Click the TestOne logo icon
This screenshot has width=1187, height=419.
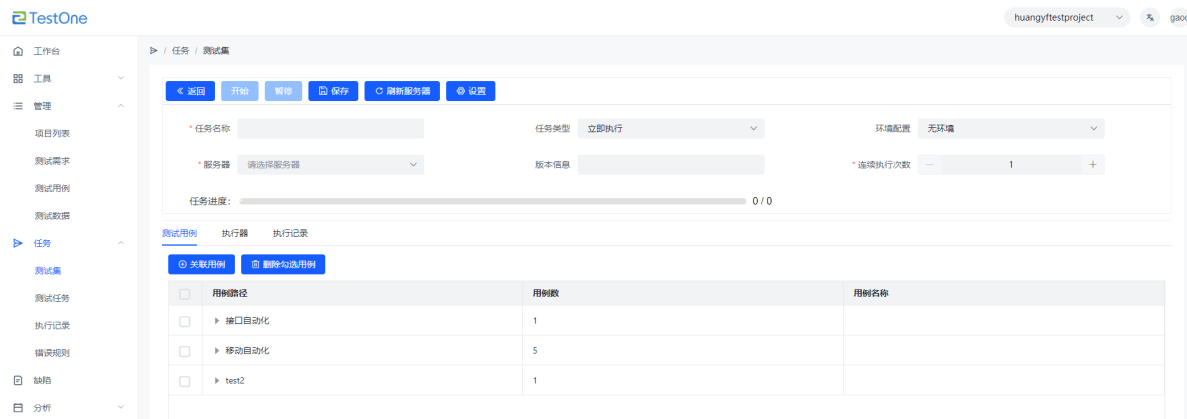point(18,18)
